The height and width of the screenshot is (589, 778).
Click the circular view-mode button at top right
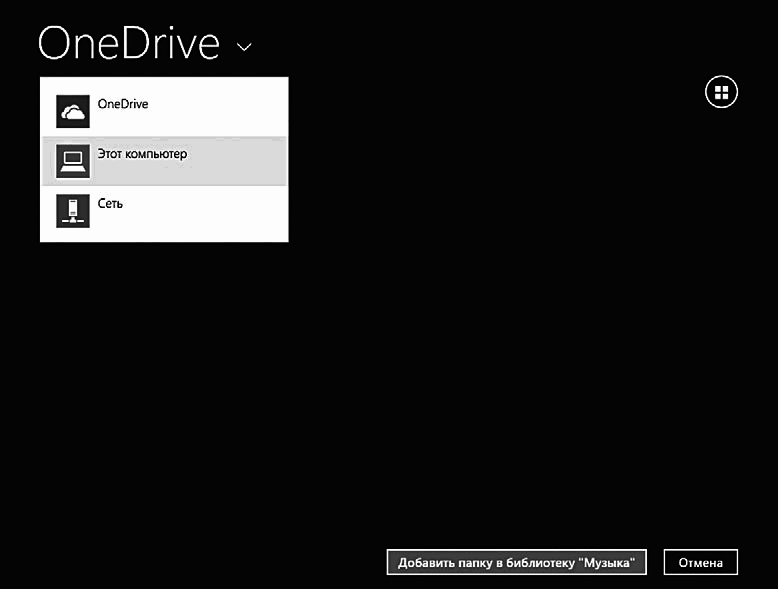721,92
